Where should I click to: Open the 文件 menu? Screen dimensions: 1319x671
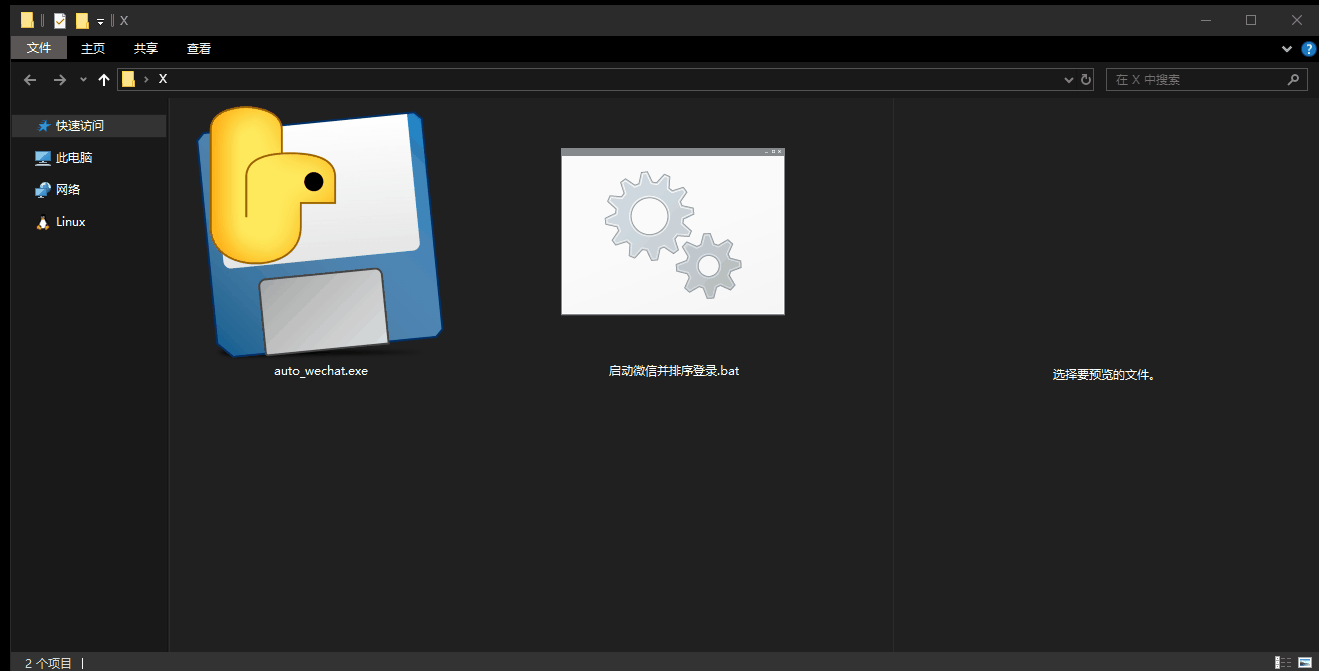point(39,48)
